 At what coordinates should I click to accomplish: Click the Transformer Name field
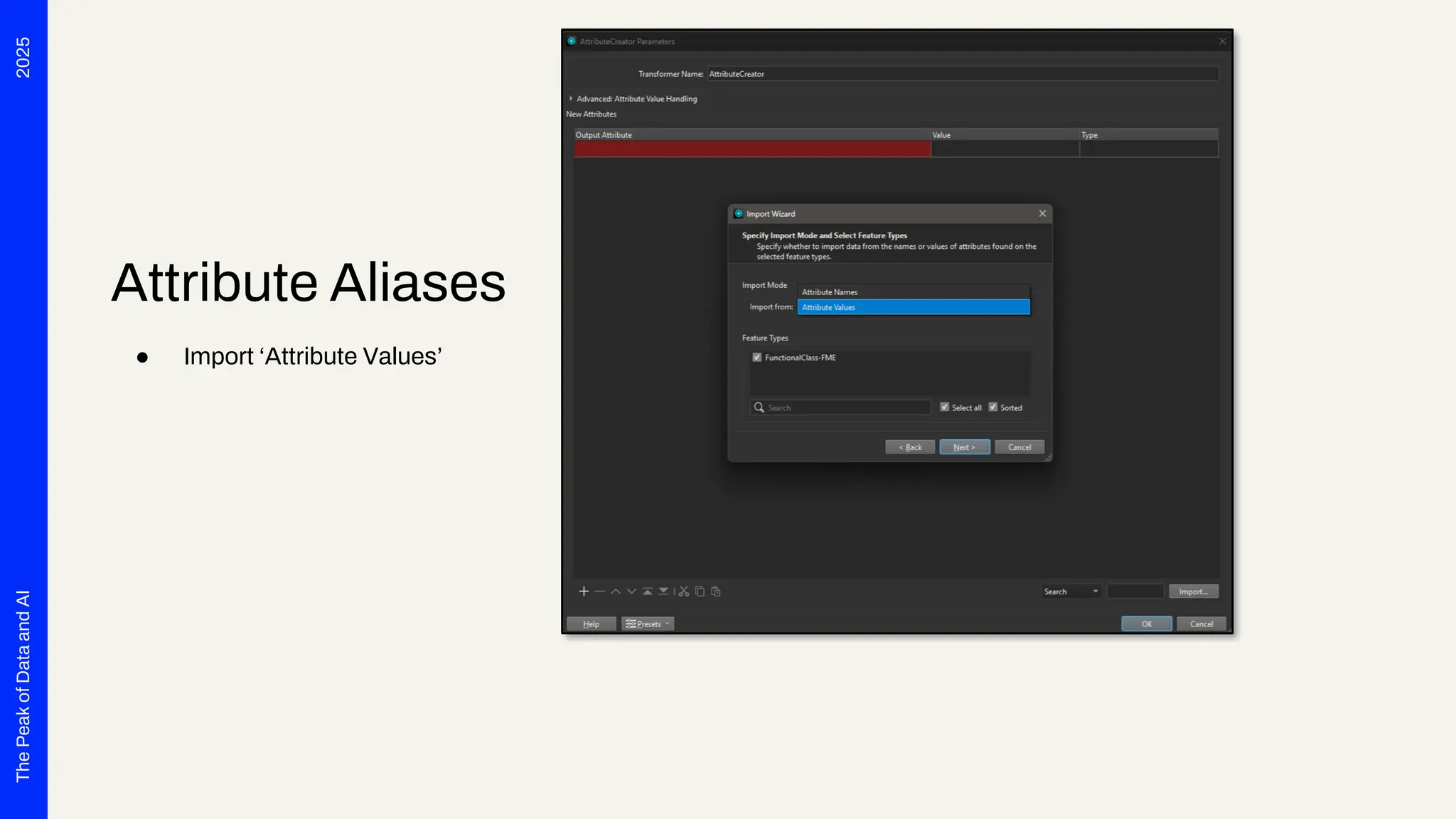pos(963,74)
